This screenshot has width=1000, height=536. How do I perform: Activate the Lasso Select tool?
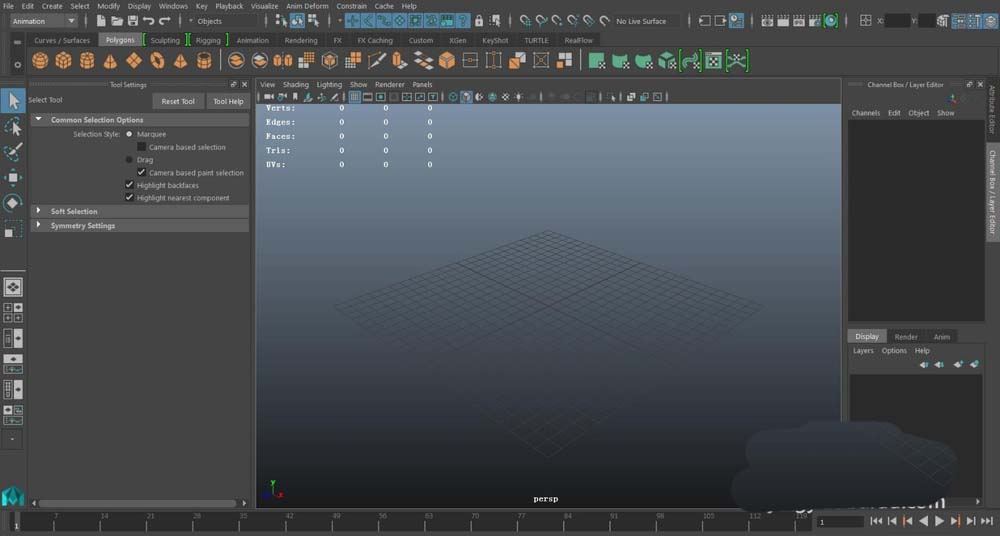[13, 126]
